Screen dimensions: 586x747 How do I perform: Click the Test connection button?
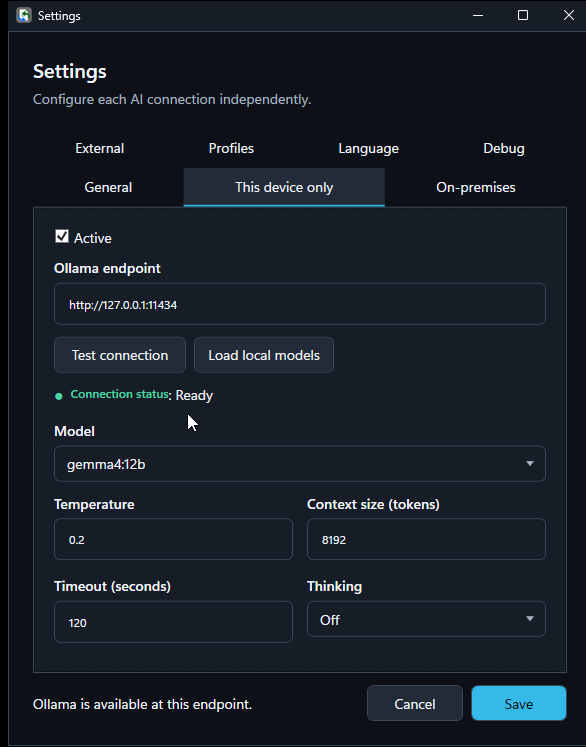pyautogui.click(x=120, y=355)
